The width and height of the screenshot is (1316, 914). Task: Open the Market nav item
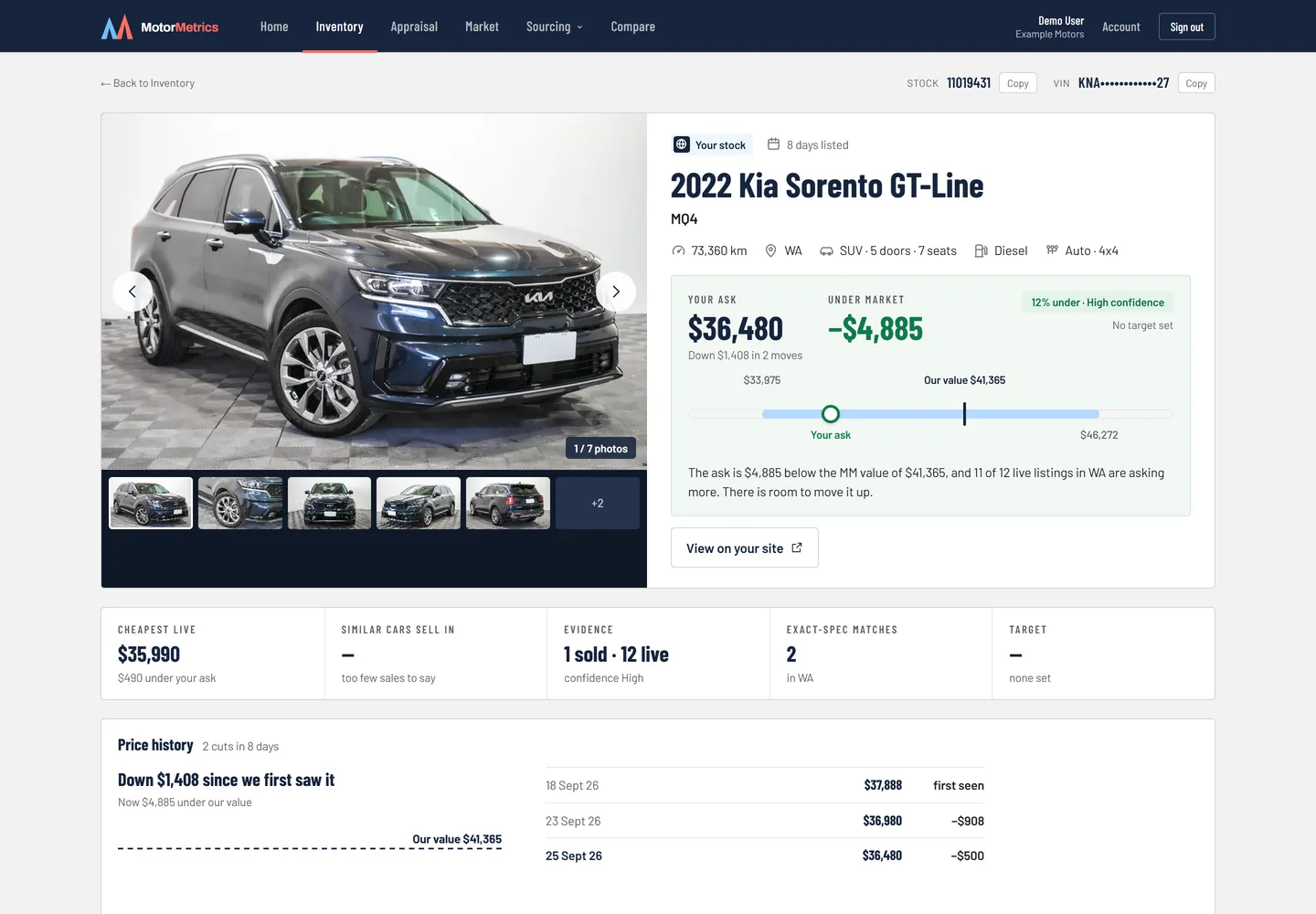tap(482, 27)
